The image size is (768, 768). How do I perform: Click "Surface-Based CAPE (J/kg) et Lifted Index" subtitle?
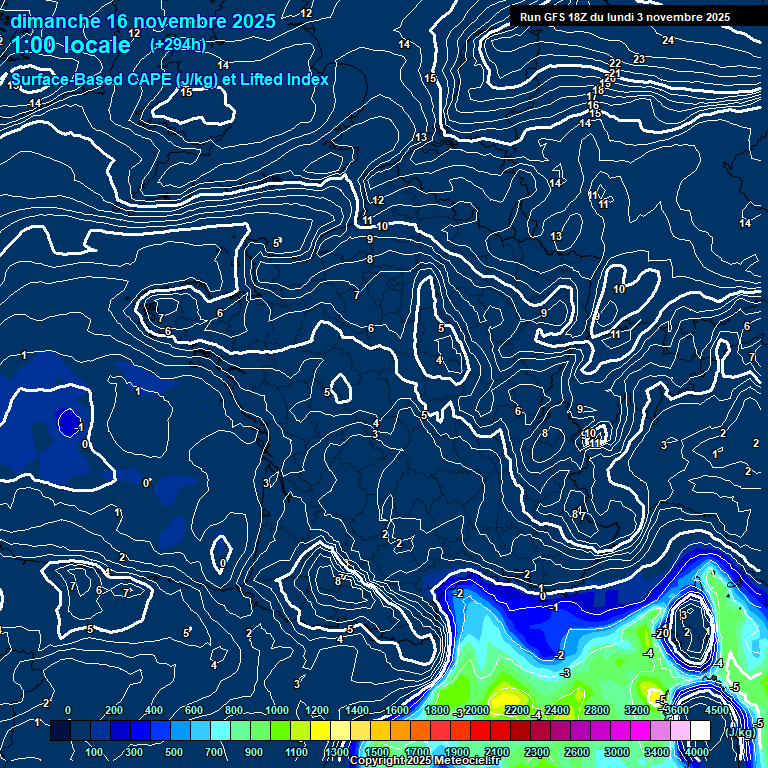tap(169, 79)
